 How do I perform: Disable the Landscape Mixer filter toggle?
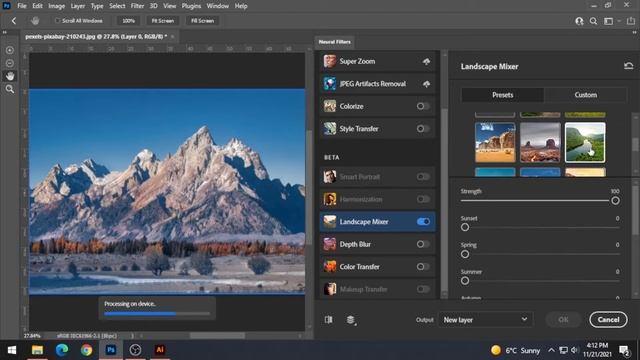coord(423,222)
